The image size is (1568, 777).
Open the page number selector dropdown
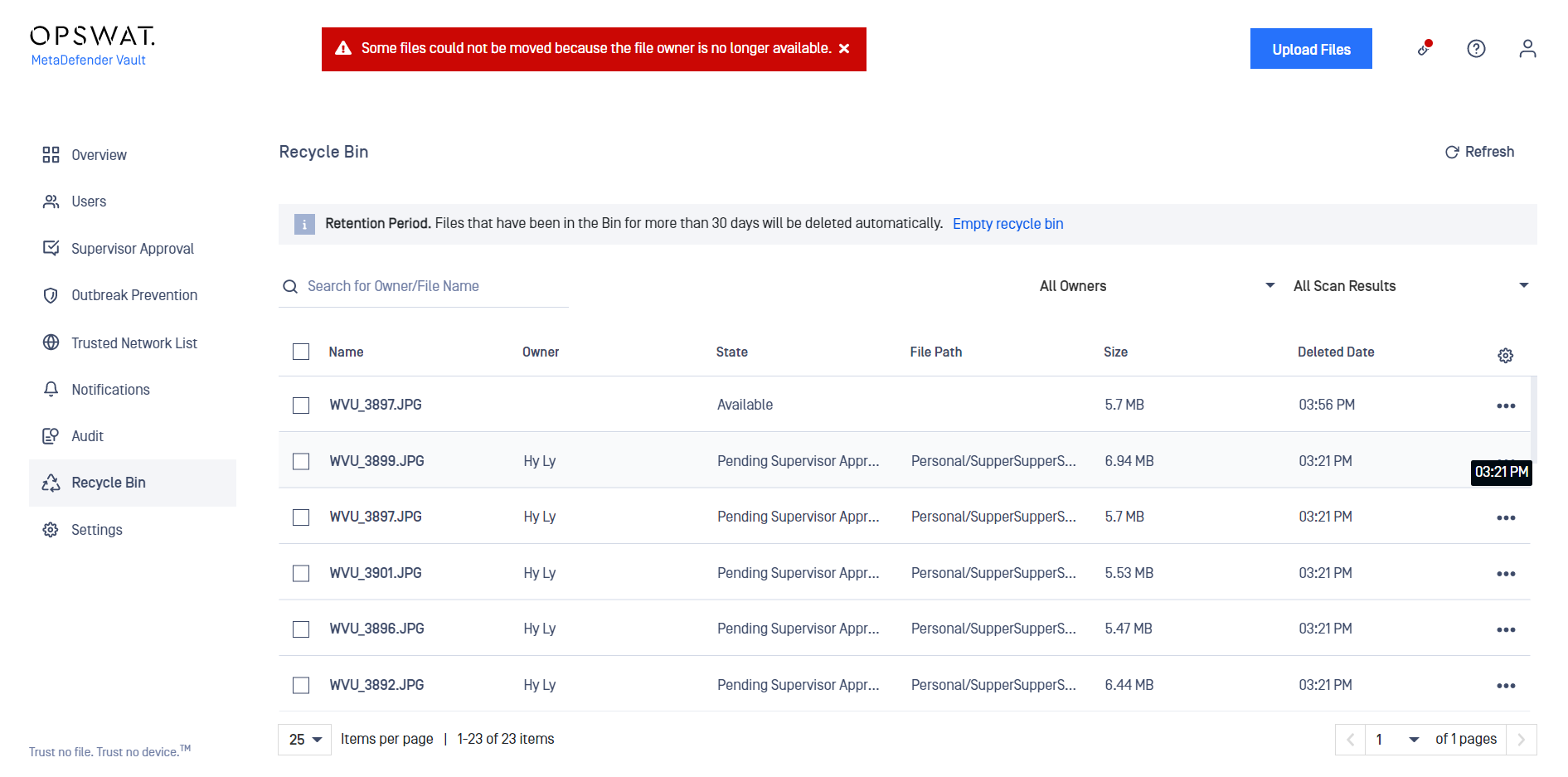pos(1397,740)
